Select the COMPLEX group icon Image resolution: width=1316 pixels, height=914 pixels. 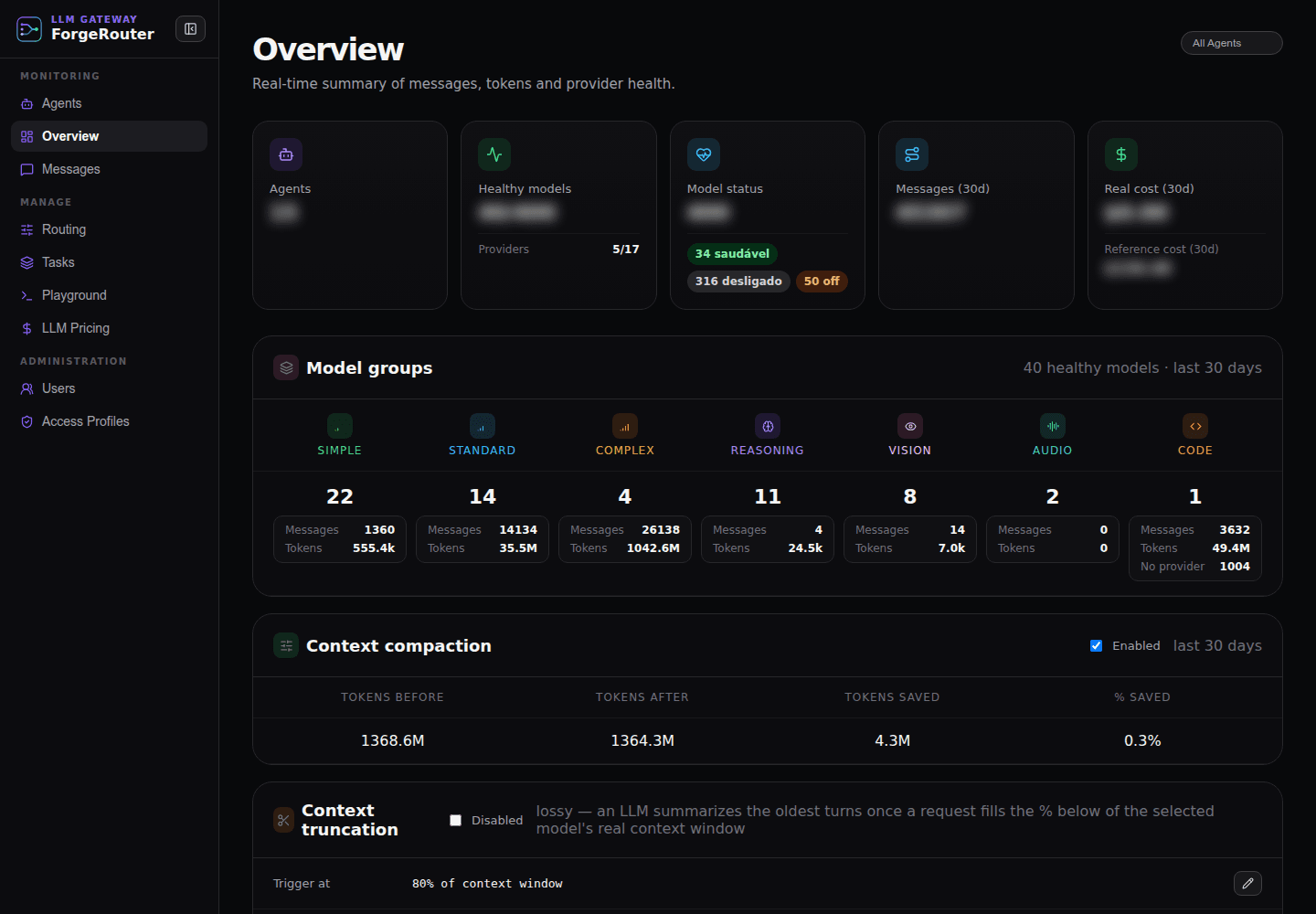click(x=625, y=426)
